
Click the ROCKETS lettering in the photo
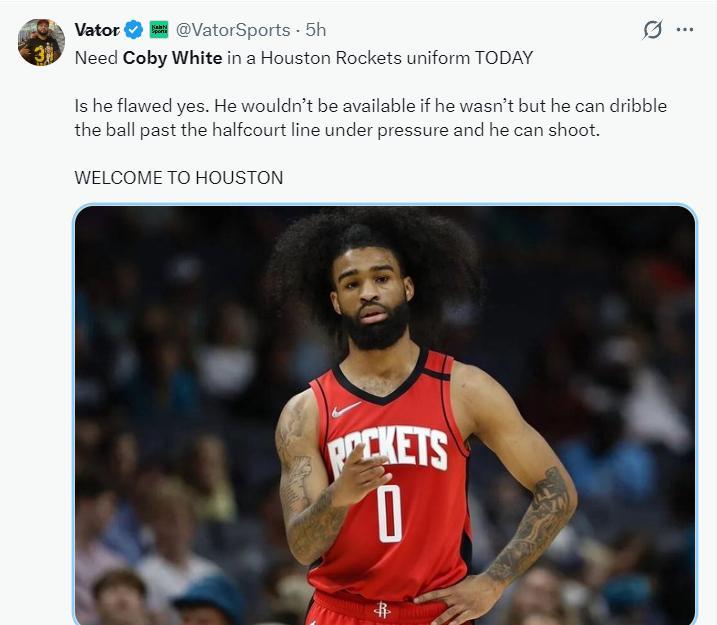388,450
